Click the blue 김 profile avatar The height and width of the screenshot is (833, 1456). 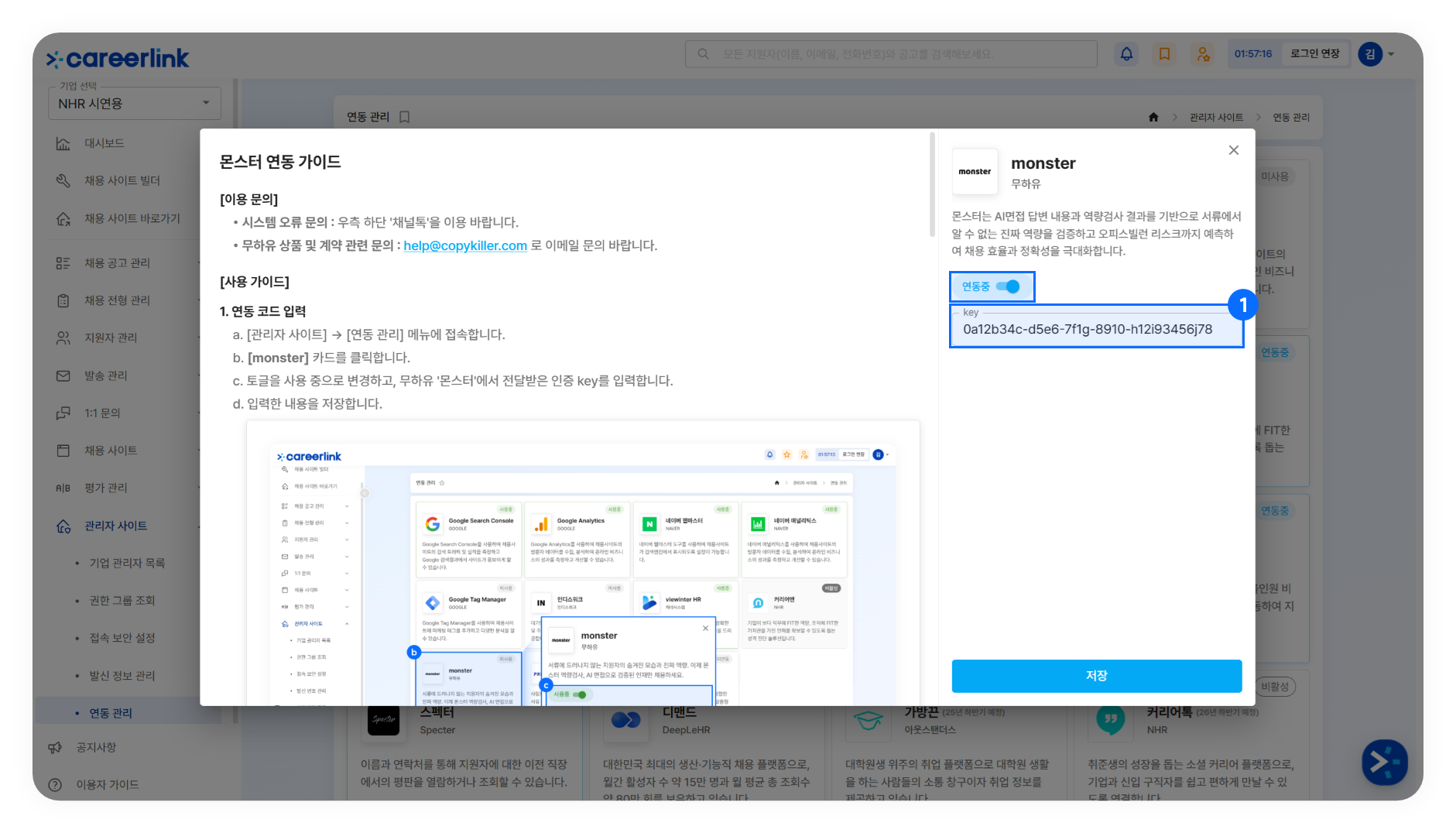coord(1370,54)
